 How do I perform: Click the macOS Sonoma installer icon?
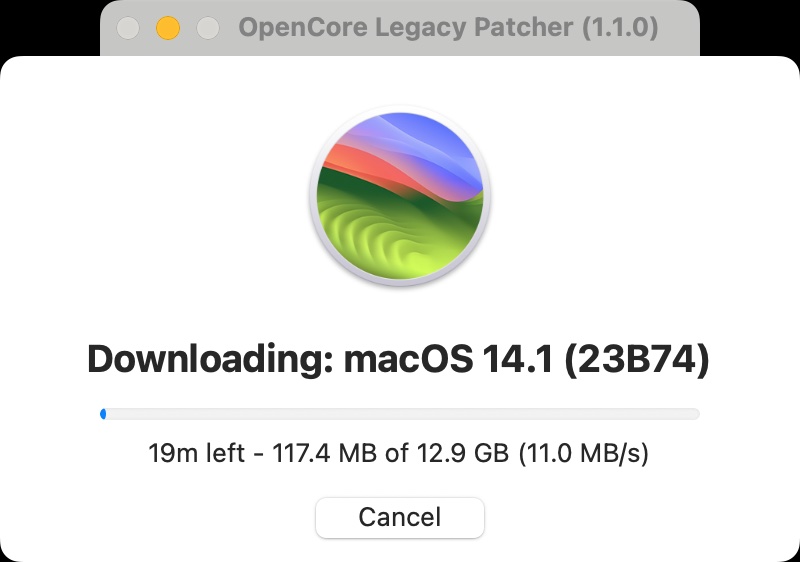pyautogui.click(x=400, y=196)
